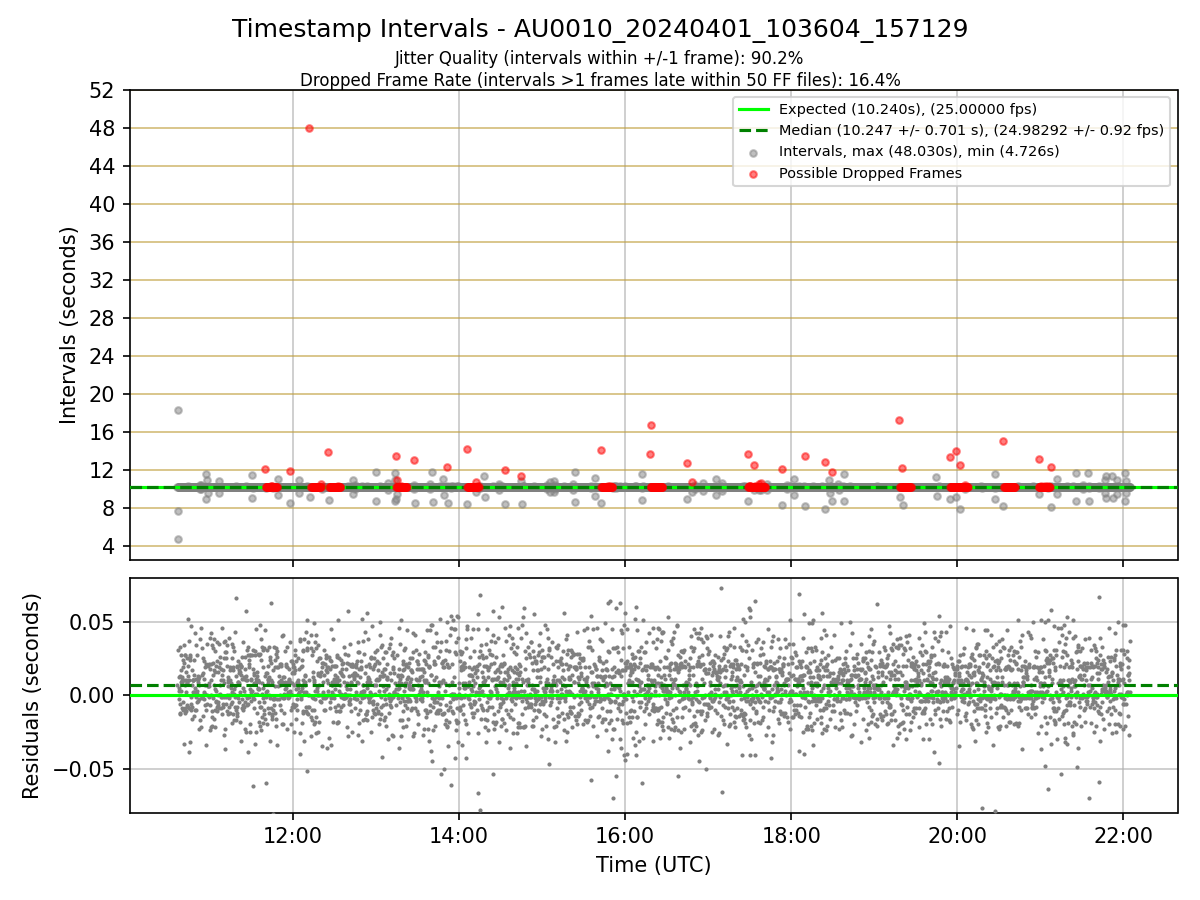1200x900 pixels.
Task: Select legend entry "Expected (10.240s), (25.00000 fps)"
Action: coord(908,109)
